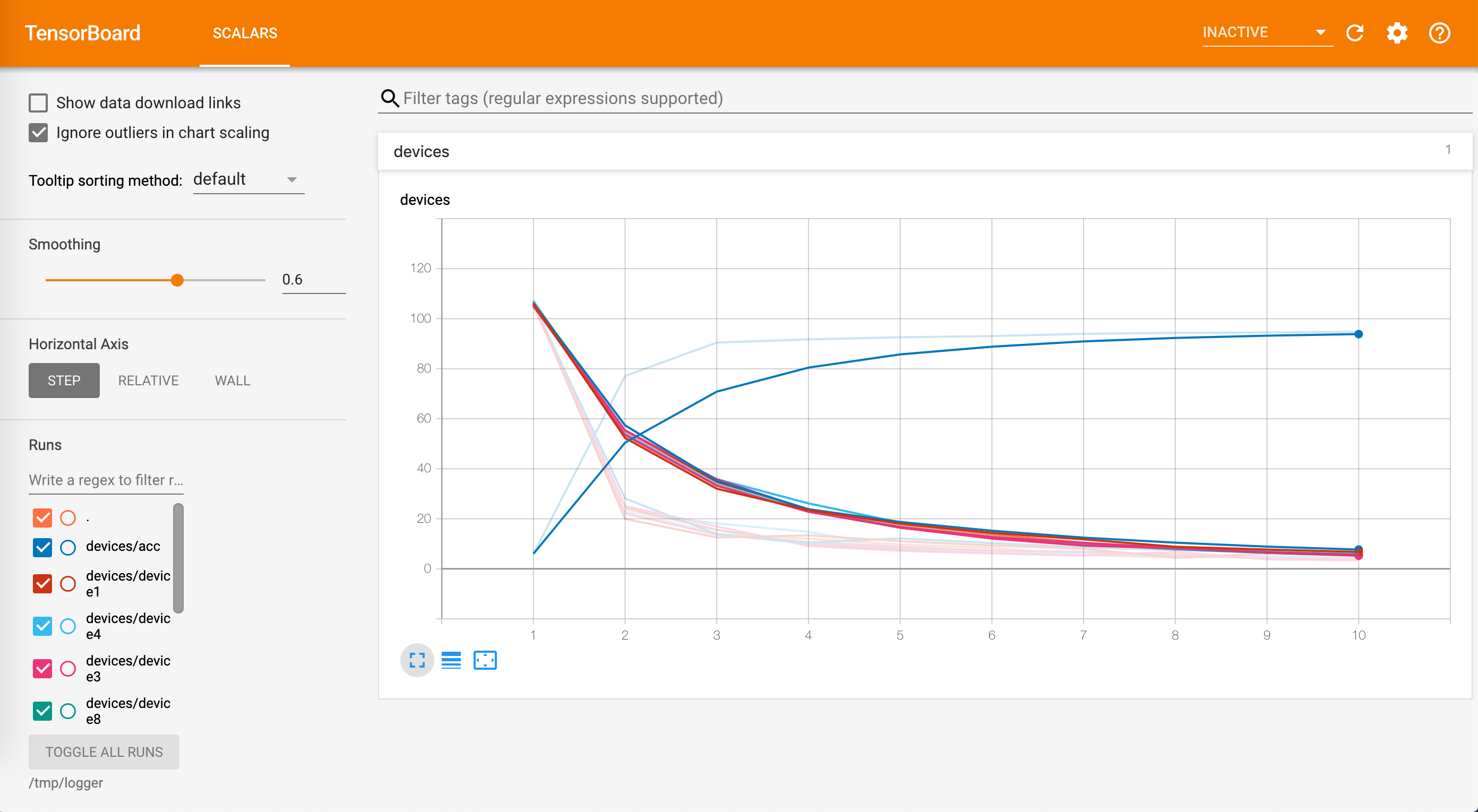Open the INACTIVE dashboards dropdown
Viewport: 1478px width, 812px height.
coord(1266,33)
